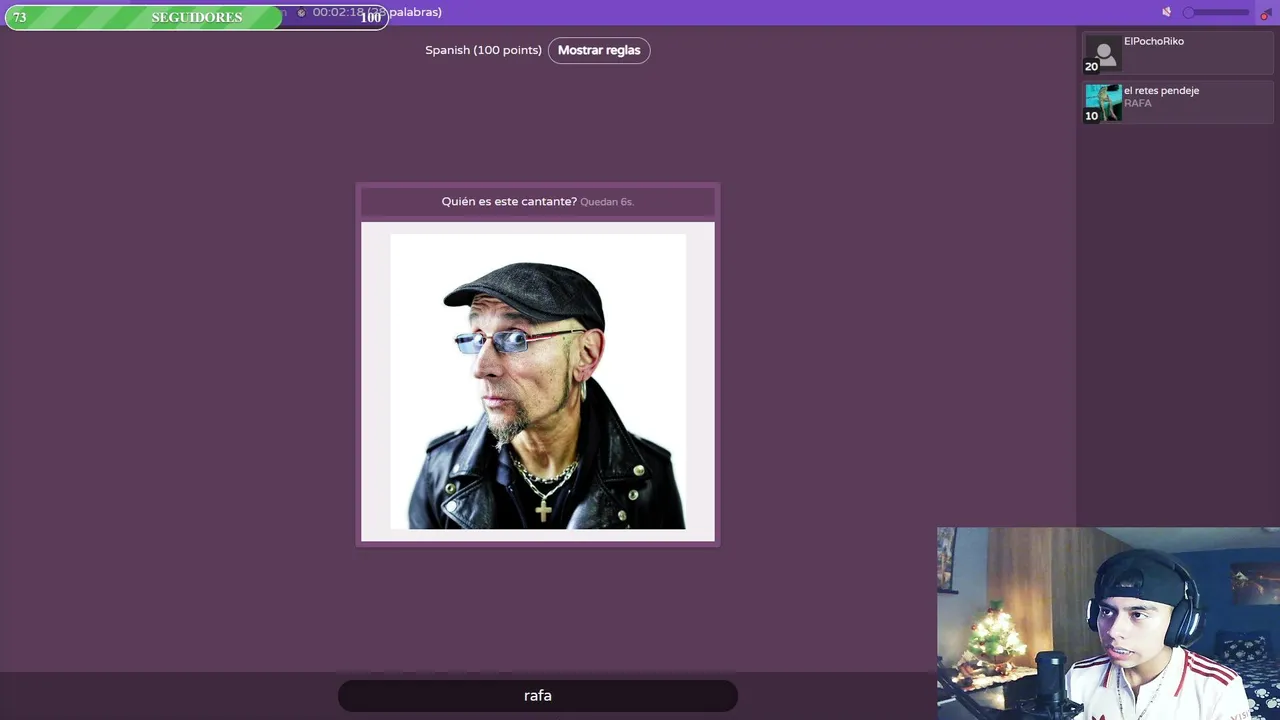Image resolution: width=1280 pixels, height=720 pixels.
Task: Click the answer input field containing rafa
Action: pos(538,696)
